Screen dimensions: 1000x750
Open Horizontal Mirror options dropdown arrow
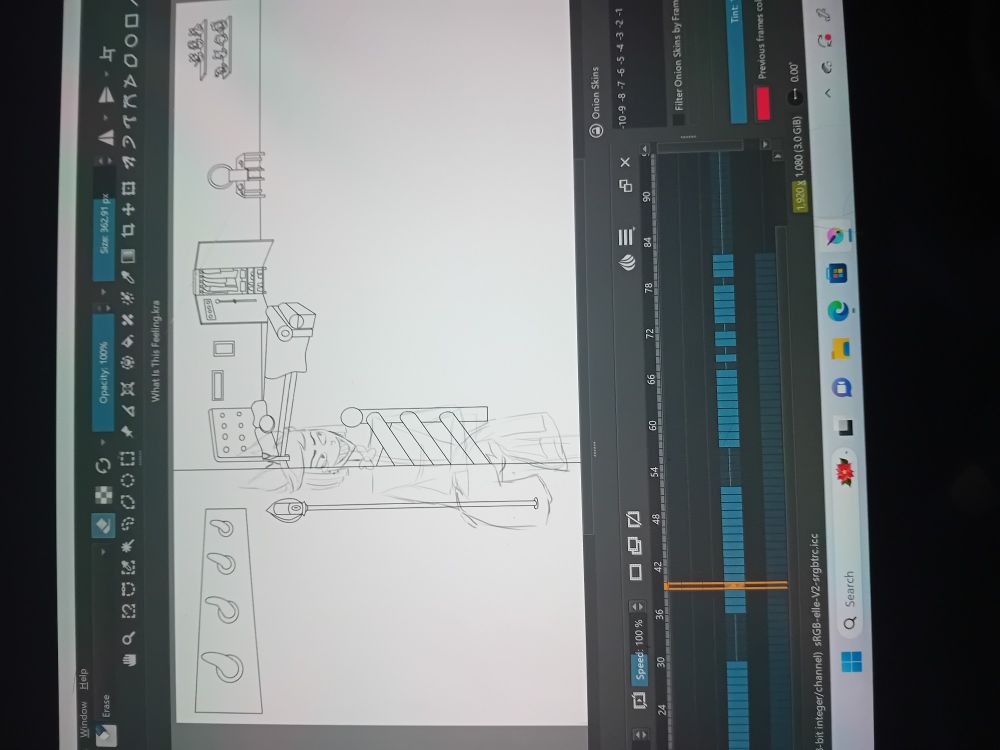(107, 117)
